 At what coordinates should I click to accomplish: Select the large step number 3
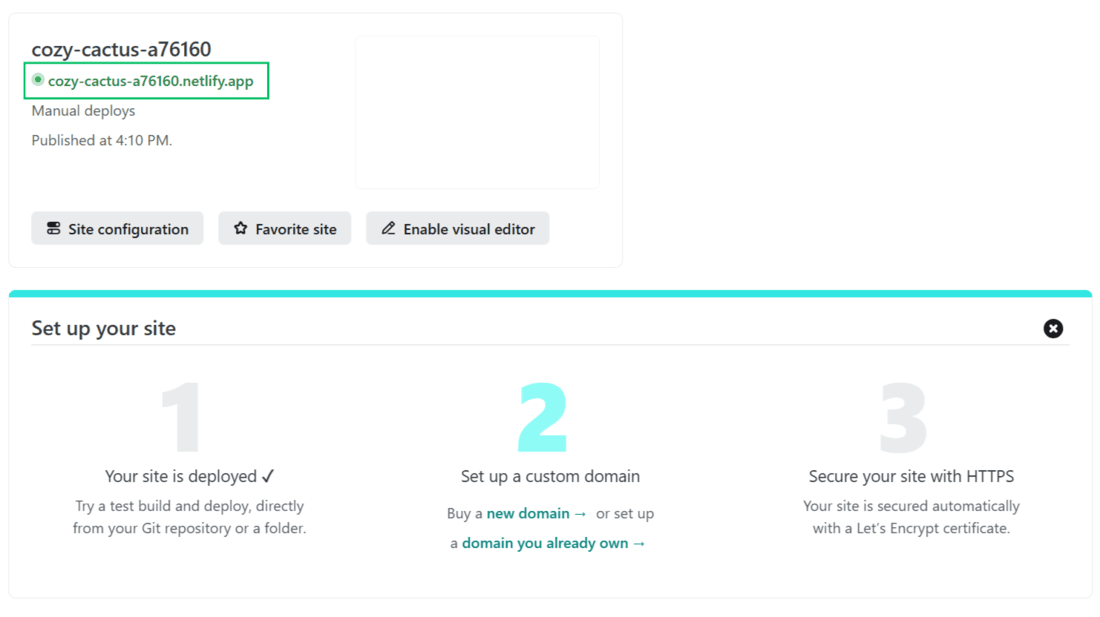pyautogui.click(x=903, y=418)
